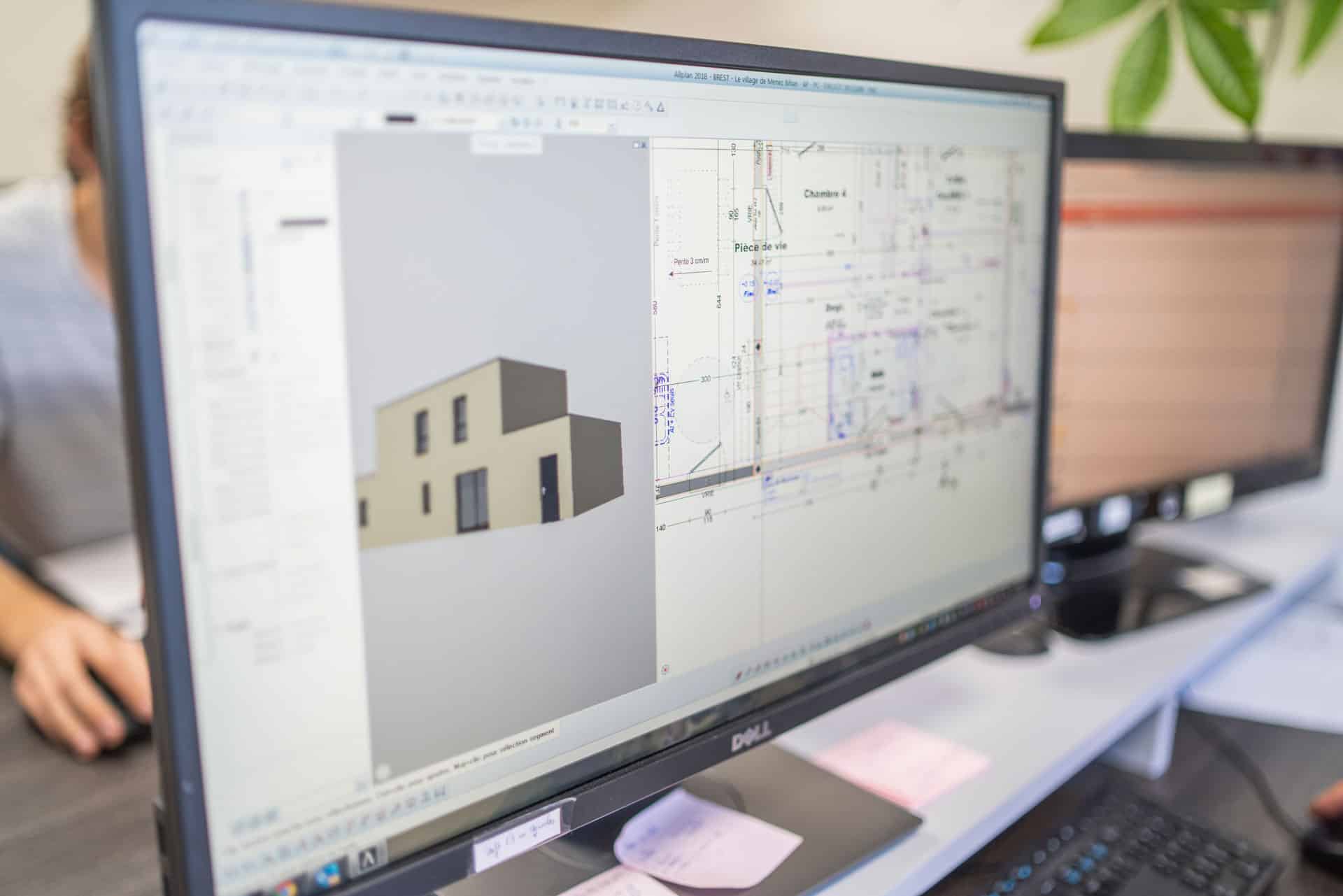Viewport: 1343px width, 896px height.
Task: Select the "Pièce de vie" room label
Action: click(x=760, y=247)
